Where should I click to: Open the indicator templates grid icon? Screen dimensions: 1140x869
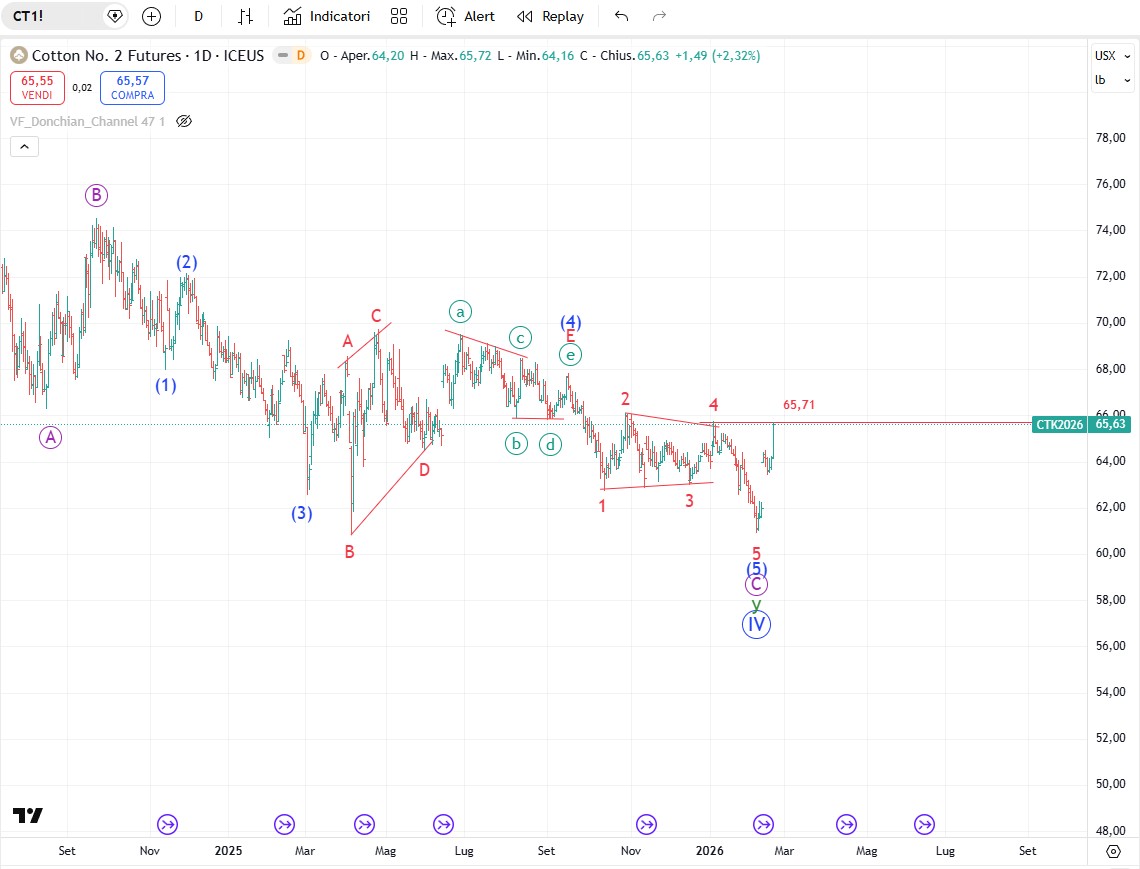tap(399, 16)
